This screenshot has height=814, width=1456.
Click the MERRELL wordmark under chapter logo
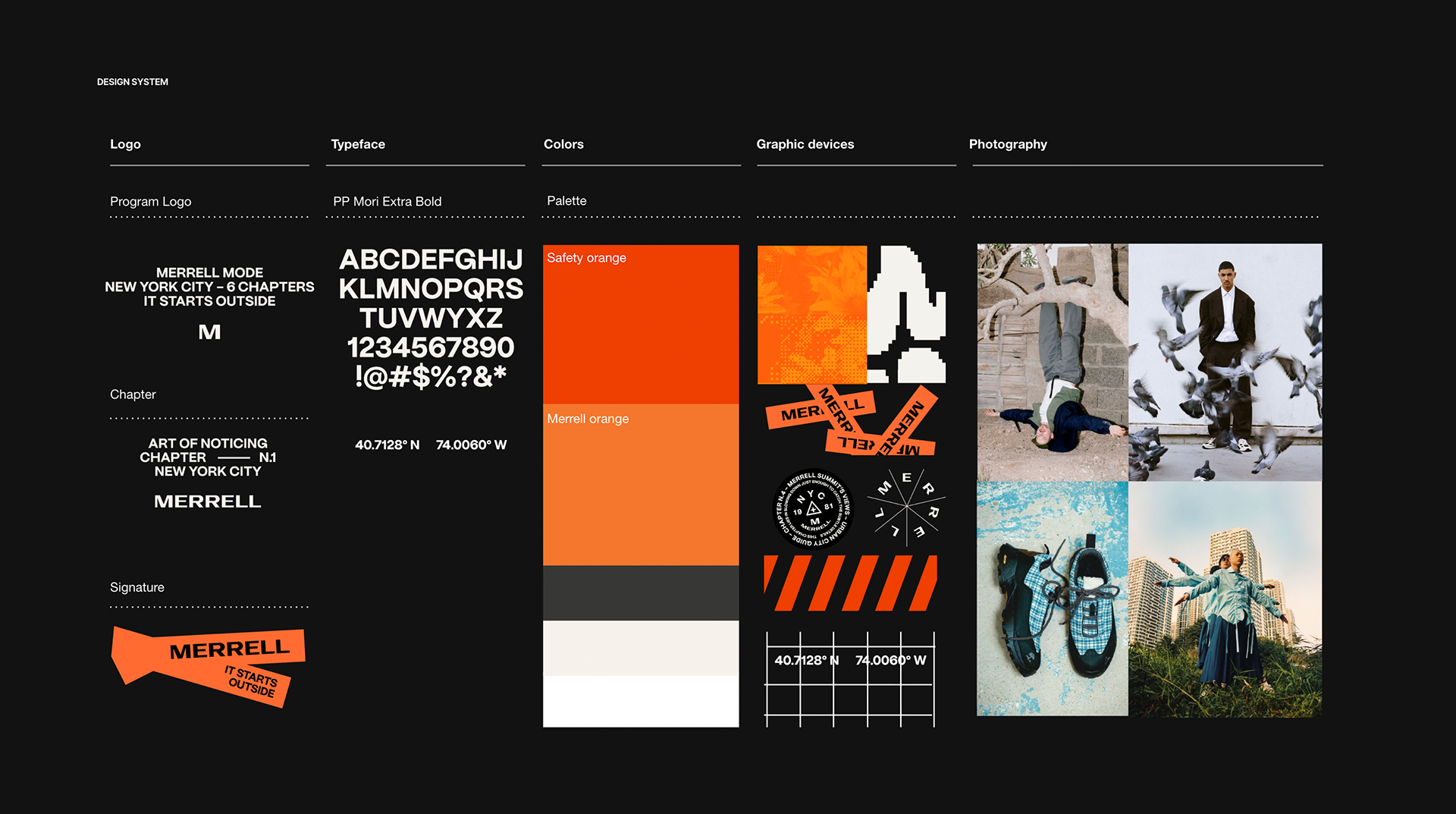[207, 501]
